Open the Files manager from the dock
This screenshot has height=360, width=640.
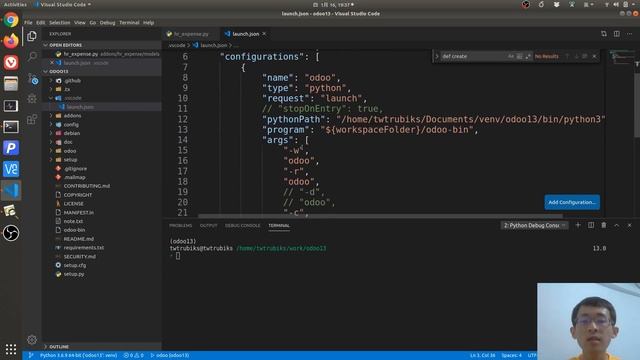[11, 84]
